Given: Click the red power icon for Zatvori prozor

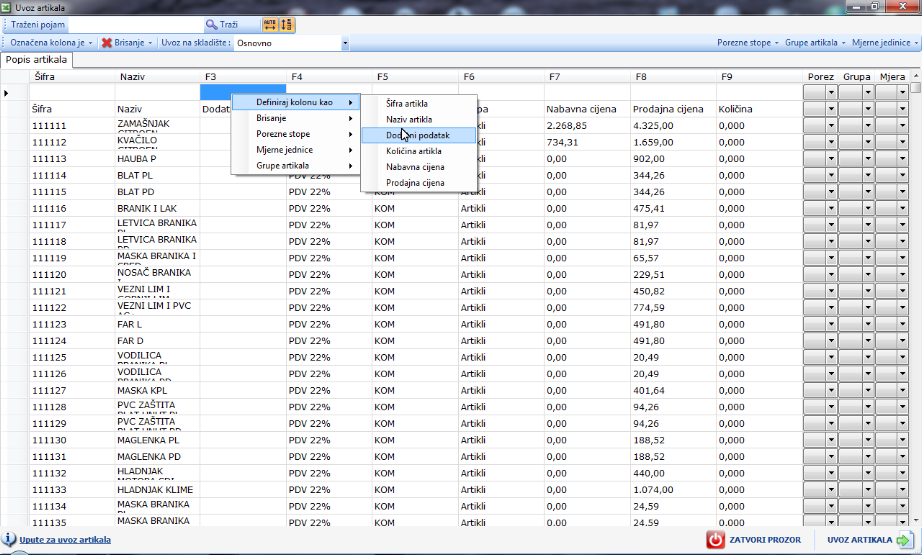Looking at the screenshot, I should pyautogui.click(x=715, y=540).
